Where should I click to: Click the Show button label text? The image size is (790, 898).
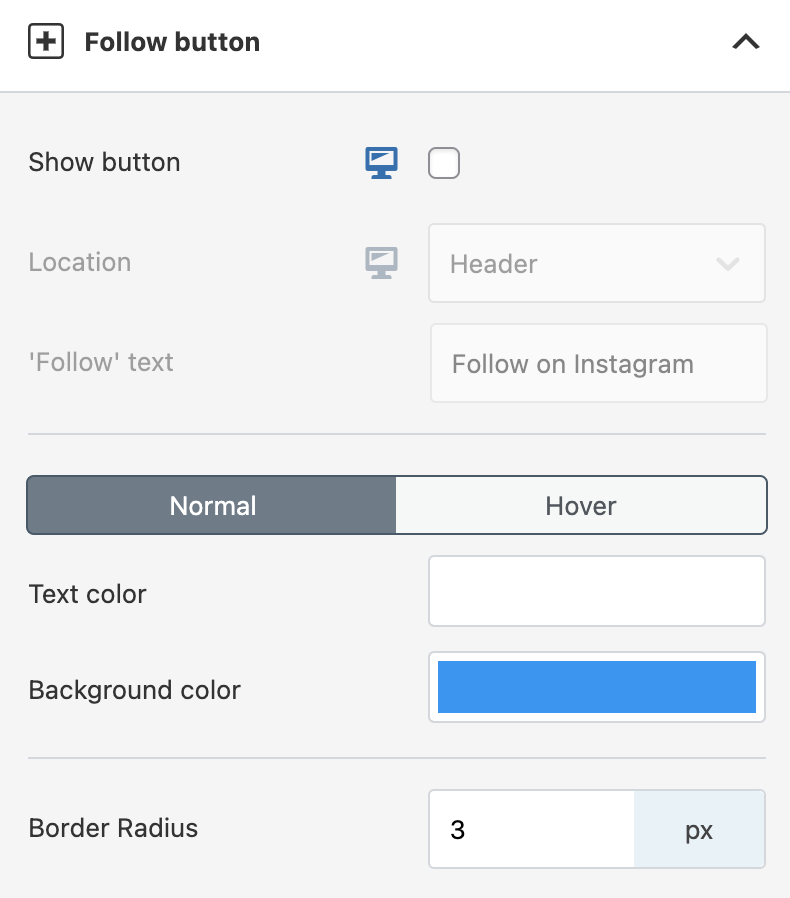pyautogui.click(x=104, y=162)
